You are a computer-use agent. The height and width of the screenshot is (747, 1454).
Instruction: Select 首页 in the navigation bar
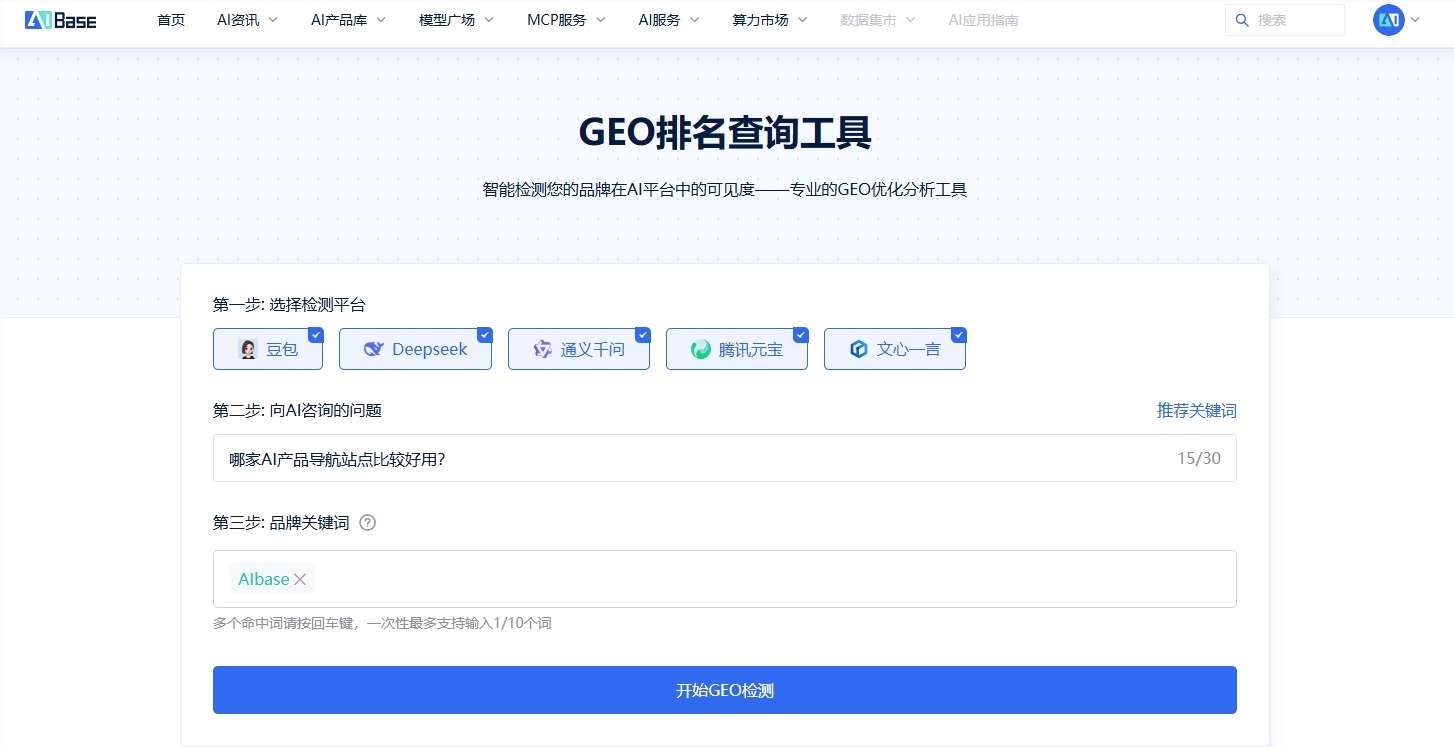tap(170, 19)
